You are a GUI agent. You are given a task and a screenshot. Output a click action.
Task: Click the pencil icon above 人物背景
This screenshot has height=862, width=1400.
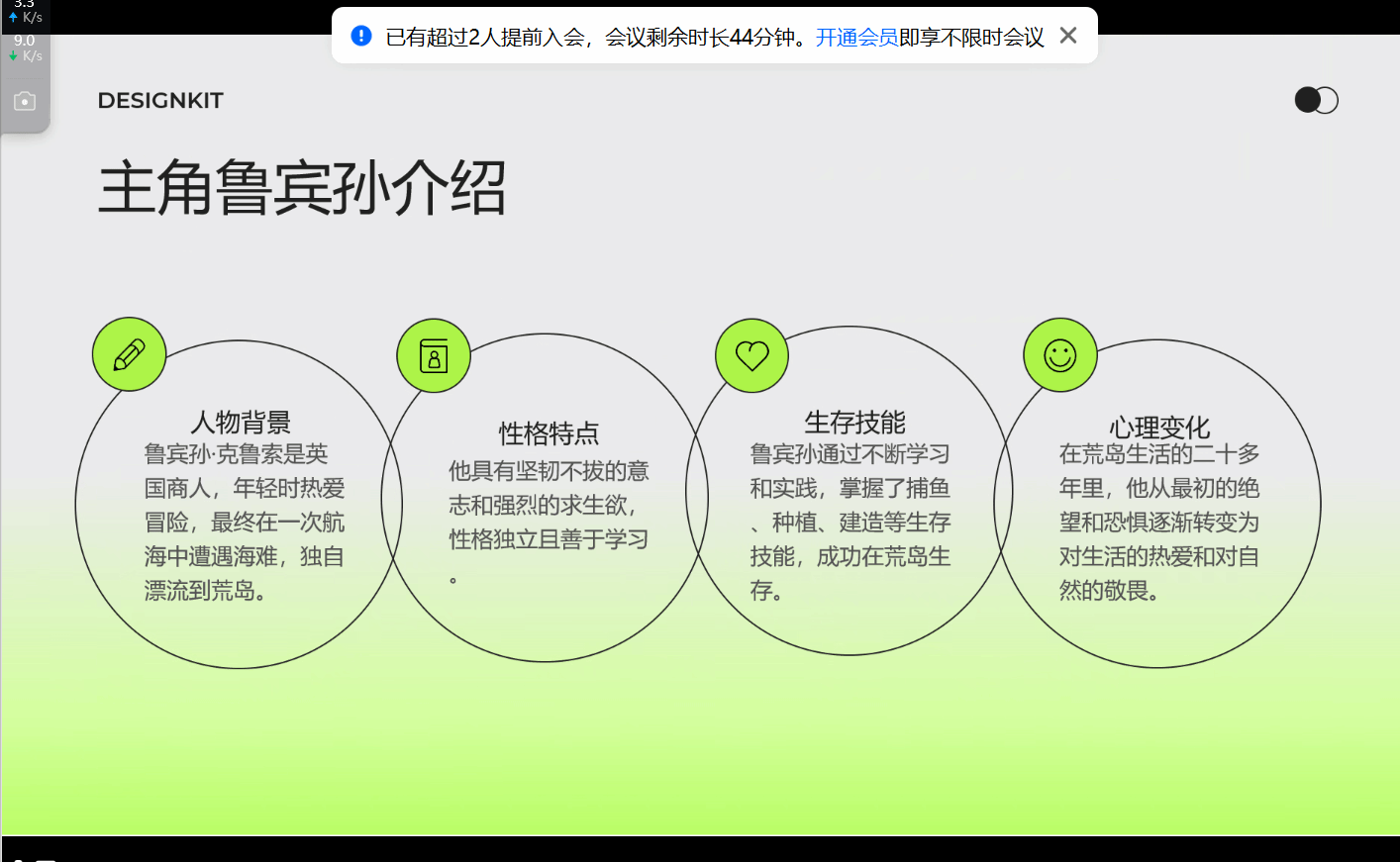[129, 354]
